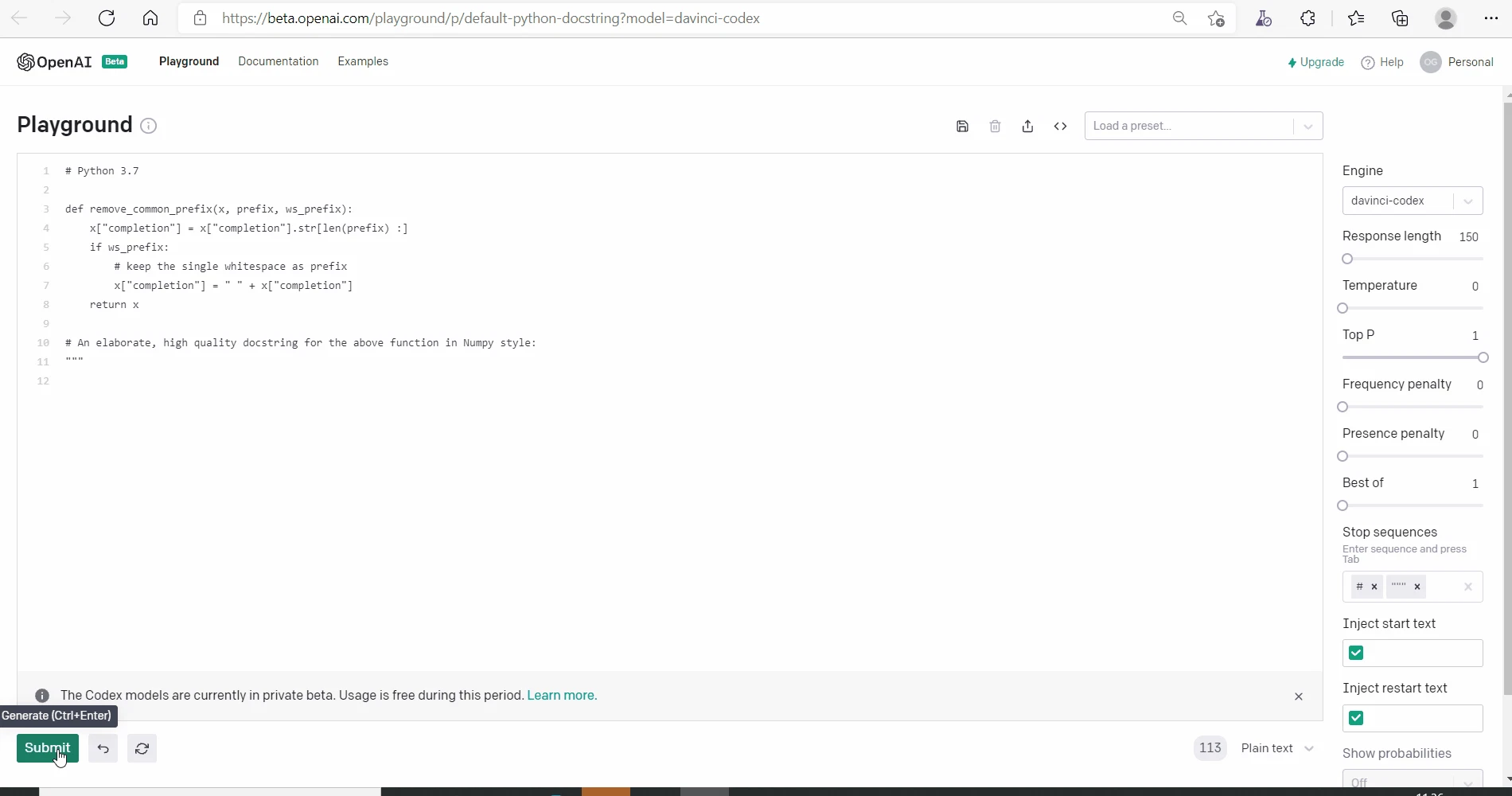Reload the browser page

pos(107,18)
